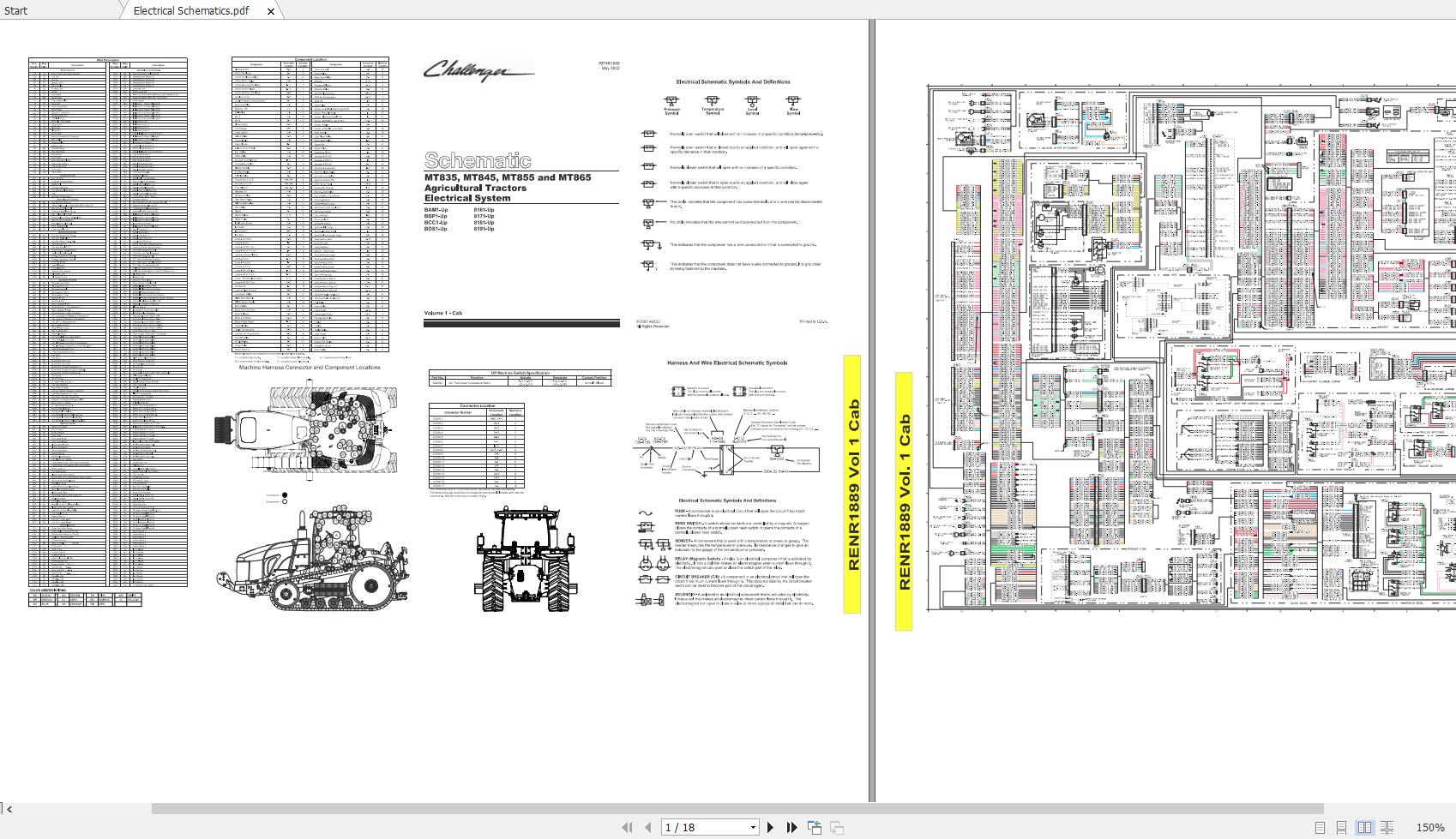1456x839 pixels.
Task: Open the page number dropdown
Action: pyautogui.click(x=753, y=827)
